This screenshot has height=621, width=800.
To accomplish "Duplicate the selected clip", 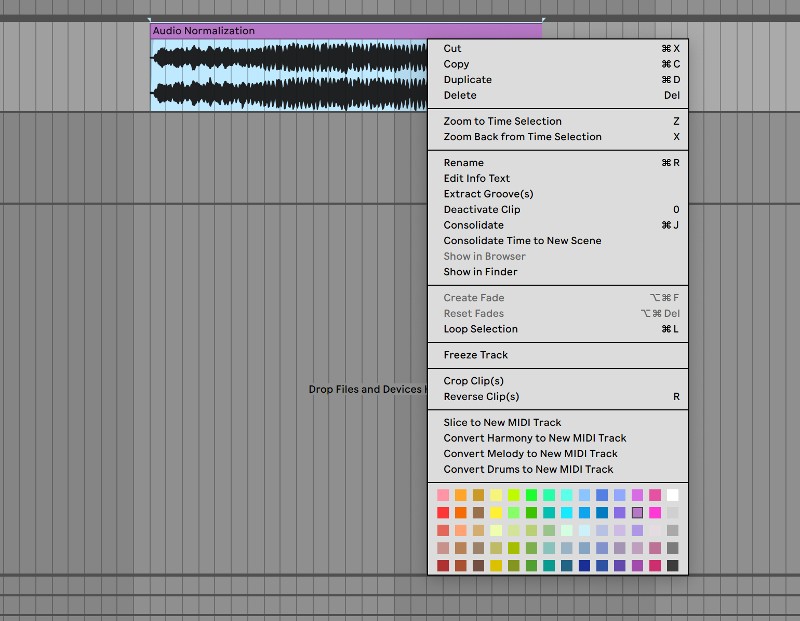I will tap(467, 79).
